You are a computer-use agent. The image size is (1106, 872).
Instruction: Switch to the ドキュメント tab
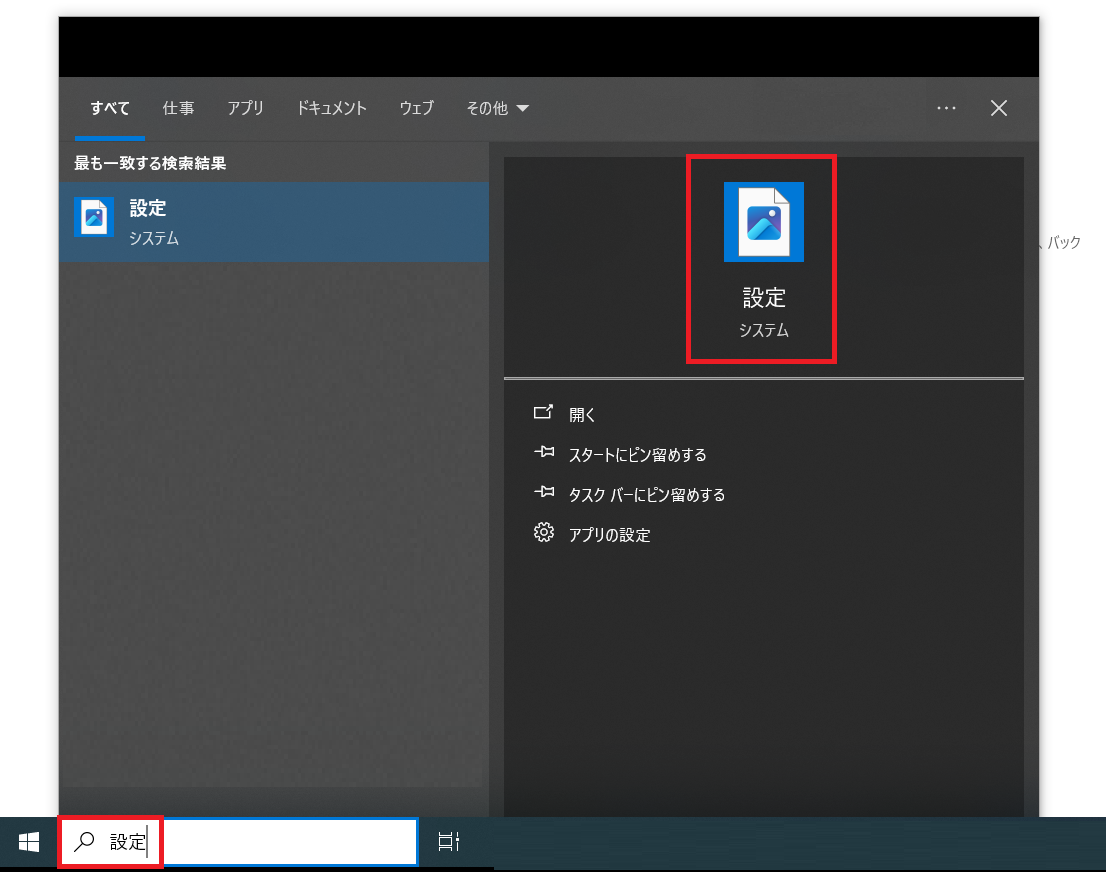[x=332, y=108]
